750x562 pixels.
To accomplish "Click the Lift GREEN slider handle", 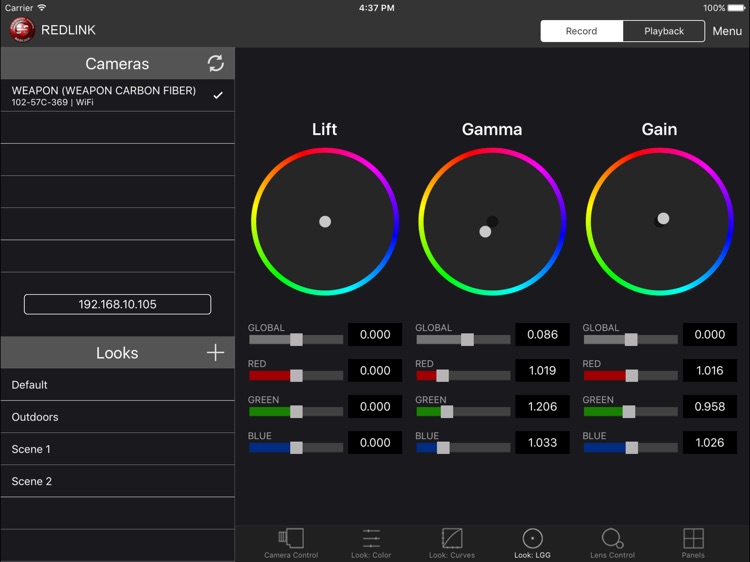I will click(296, 411).
